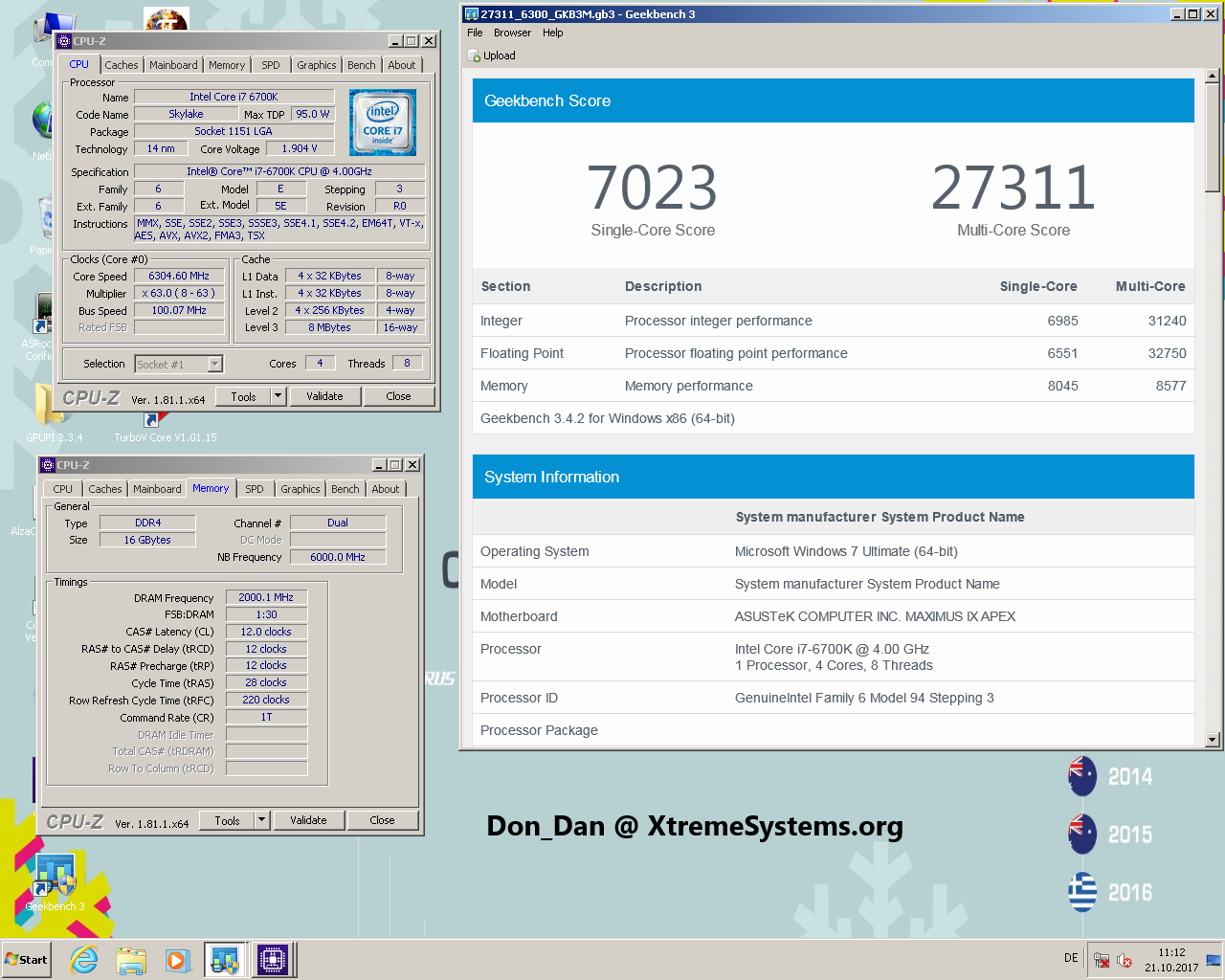Click the Core Speed 6304.60 MHz field
This screenshot has height=980, width=1225.
point(179,276)
